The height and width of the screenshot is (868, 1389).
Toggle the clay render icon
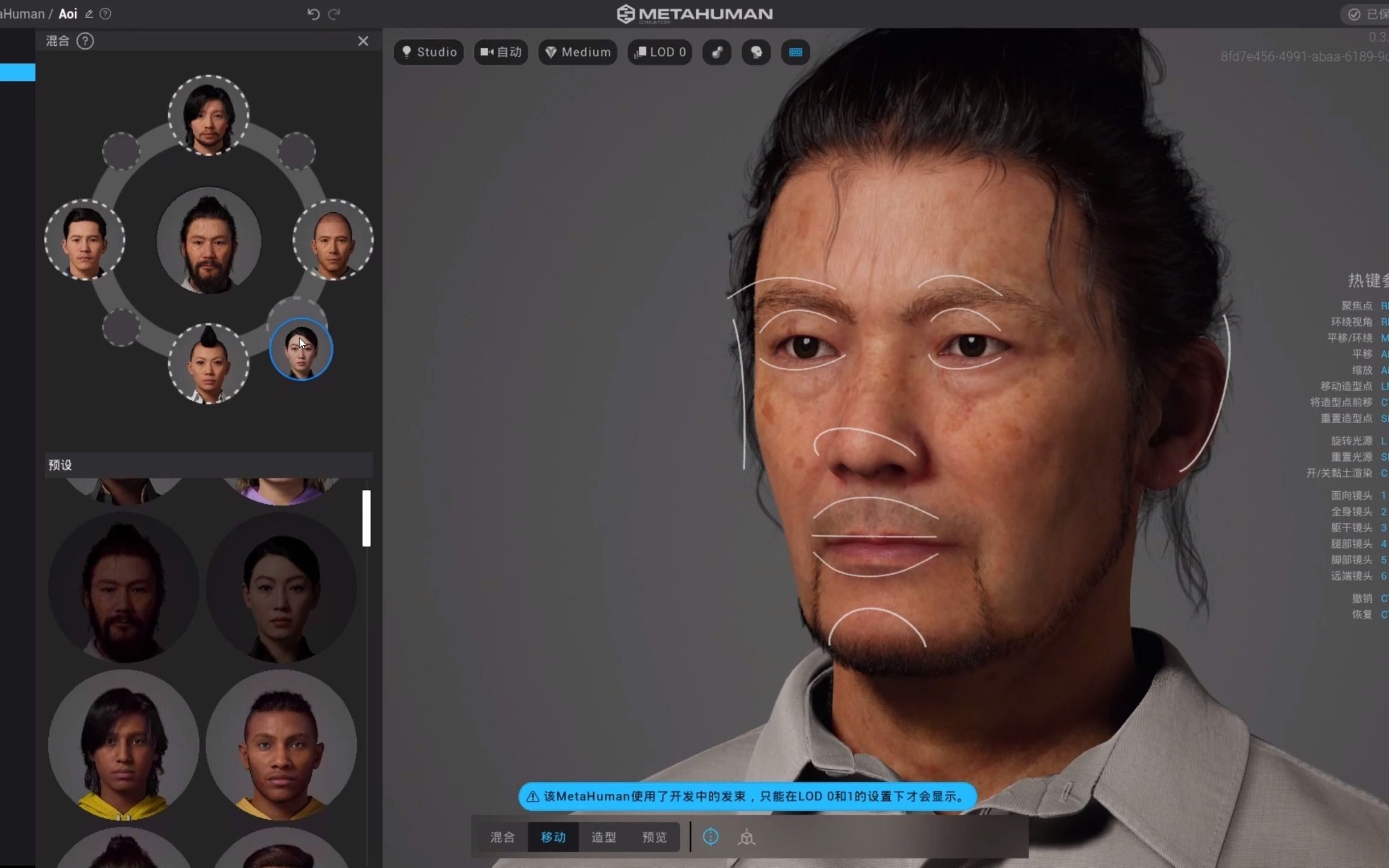[717, 52]
